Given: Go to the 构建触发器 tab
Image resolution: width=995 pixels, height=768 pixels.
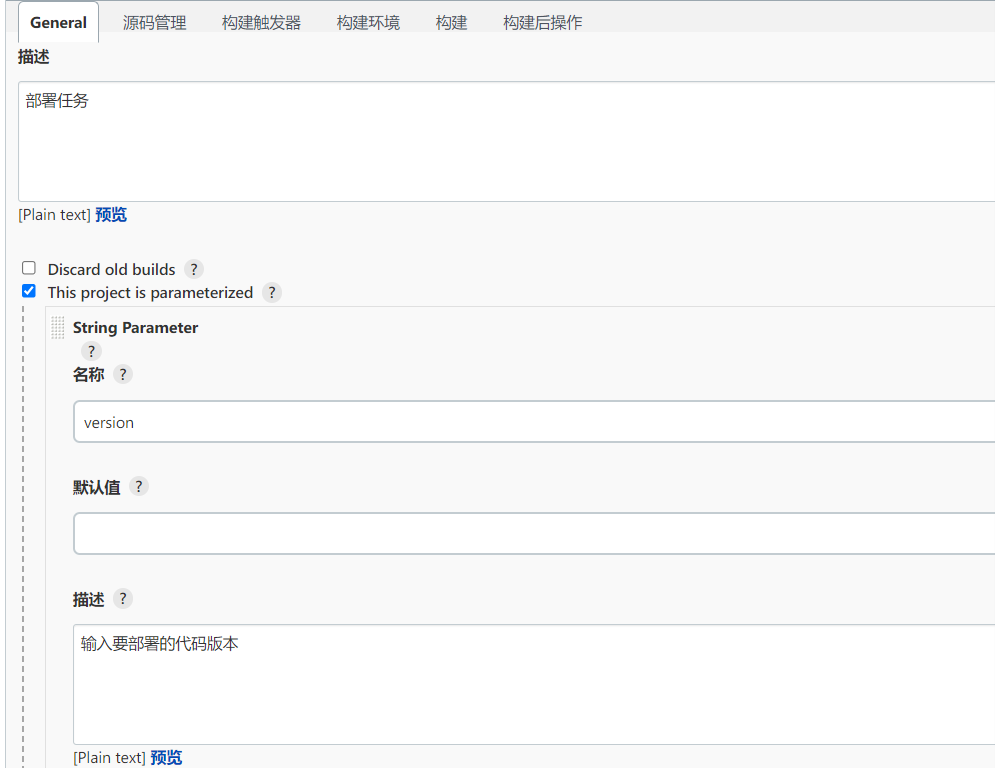Looking at the screenshot, I should 261,23.
